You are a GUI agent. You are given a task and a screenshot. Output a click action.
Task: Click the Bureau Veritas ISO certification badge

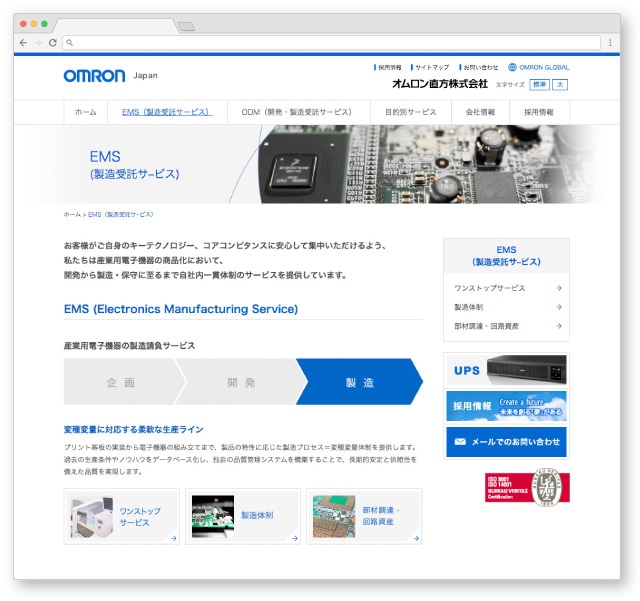coord(527,487)
